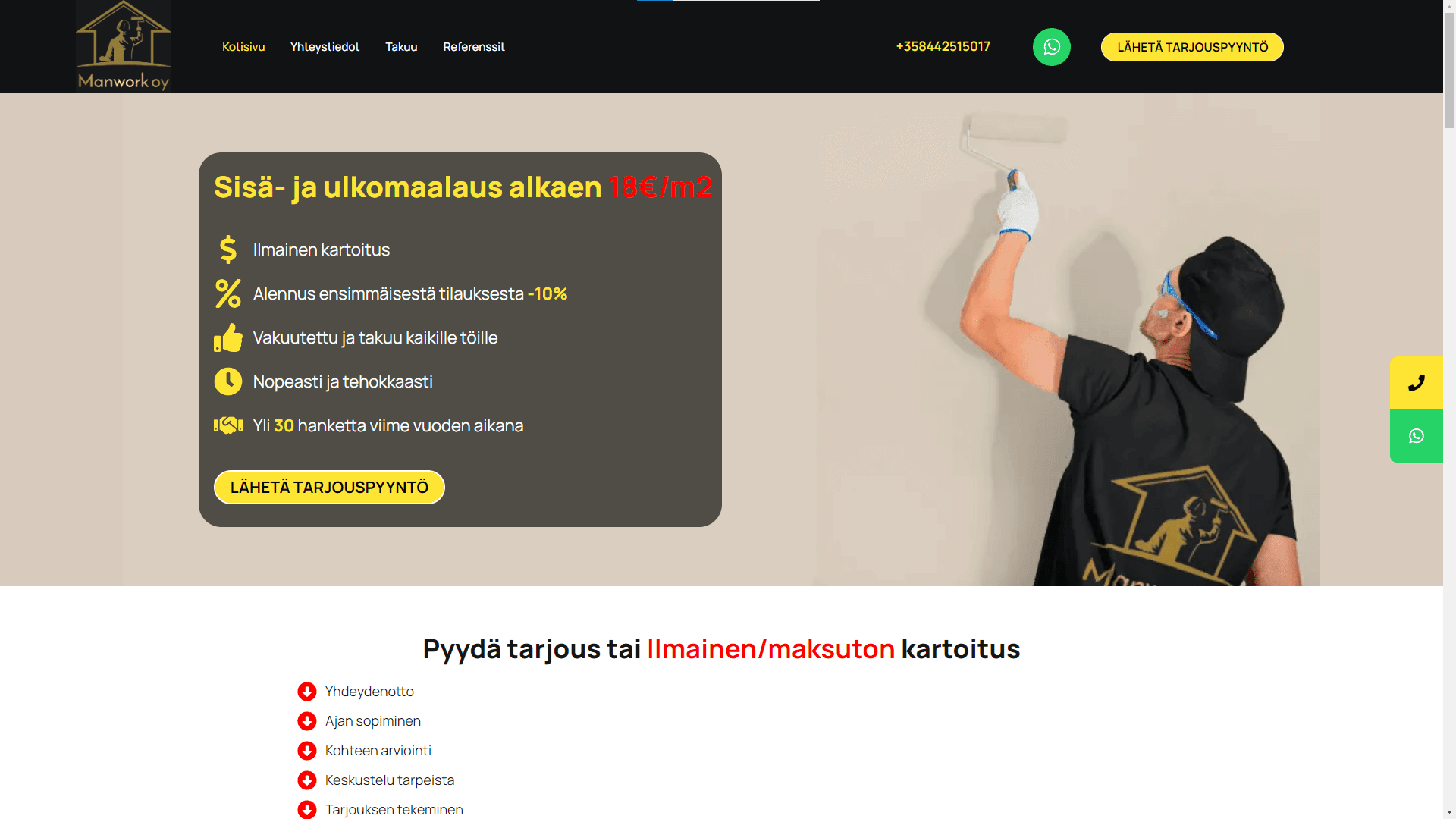The height and width of the screenshot is (819, 1456).
Task: Open the Takuu menu link
Action: click(401, 47)
